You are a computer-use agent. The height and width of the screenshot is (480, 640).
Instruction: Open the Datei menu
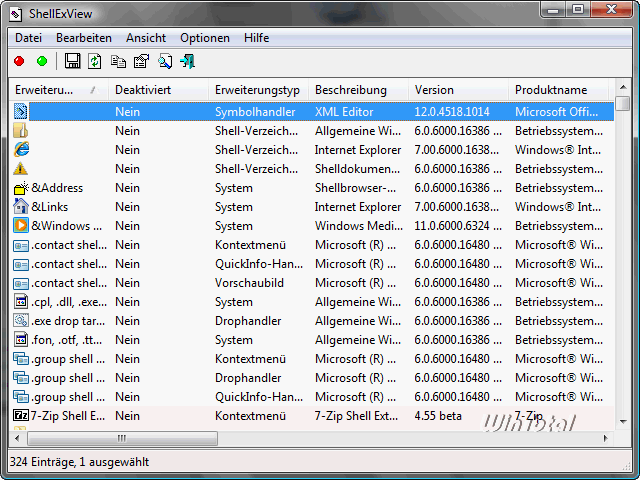tap(28, 38)
